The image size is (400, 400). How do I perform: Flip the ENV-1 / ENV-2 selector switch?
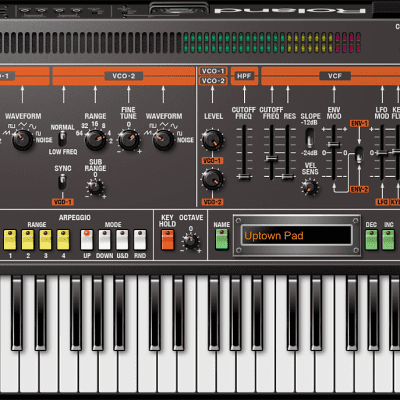point(359,155)
